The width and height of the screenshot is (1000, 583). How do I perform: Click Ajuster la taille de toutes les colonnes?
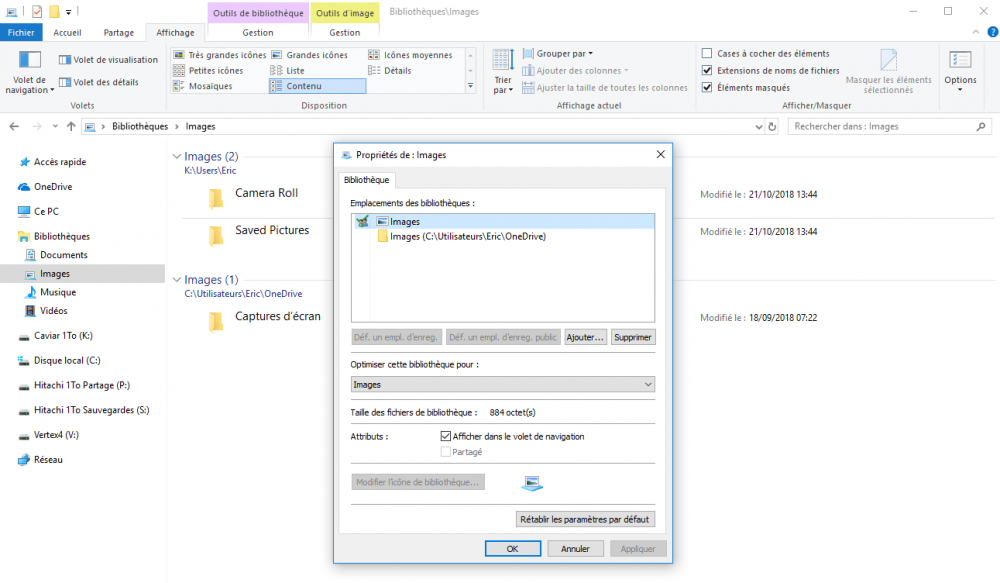(605, 87)
